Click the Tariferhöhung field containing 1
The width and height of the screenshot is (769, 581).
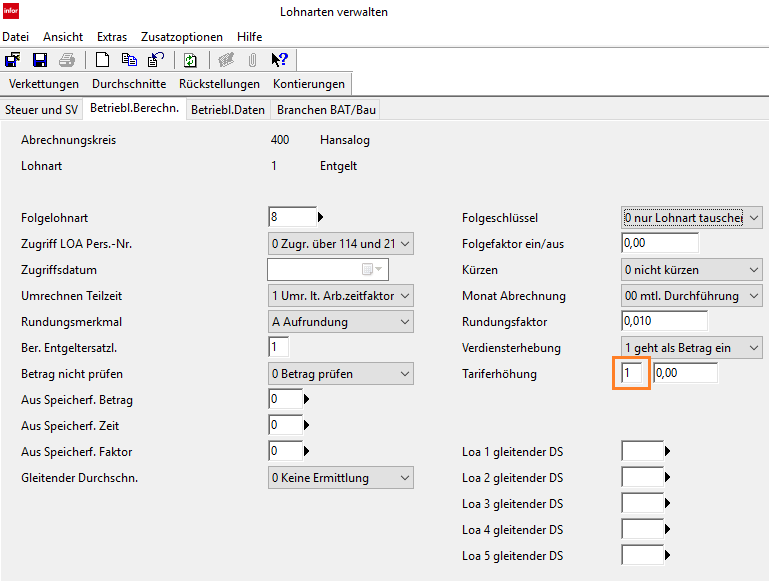tap(632, 373)
